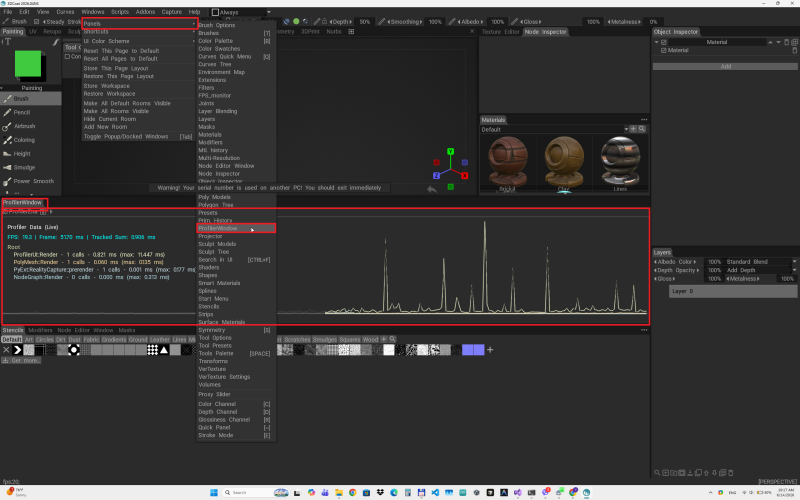Select the Clay material thumbnail
Screen dimensions: 800x500
[x=564, y=164]
